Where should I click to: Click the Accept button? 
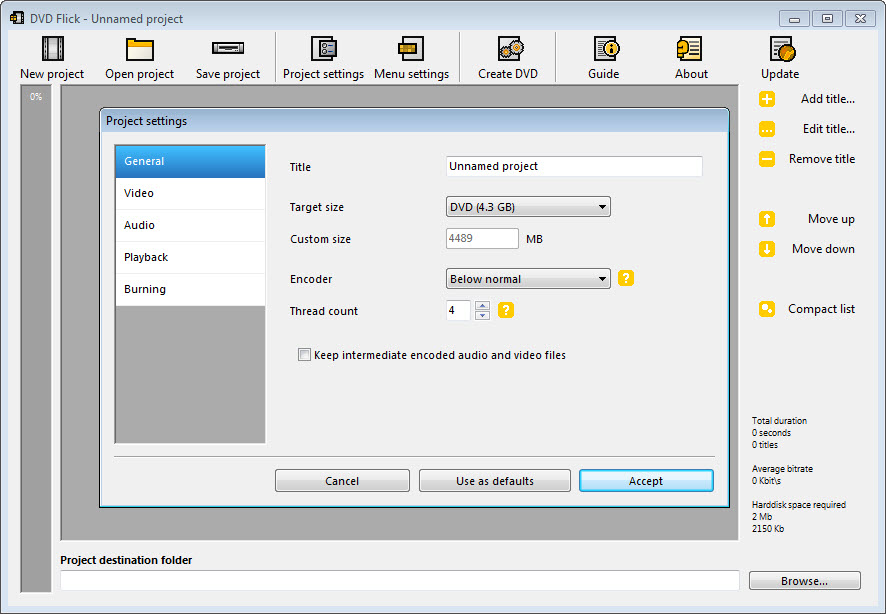pyautogui.click(x=646, y=481)
